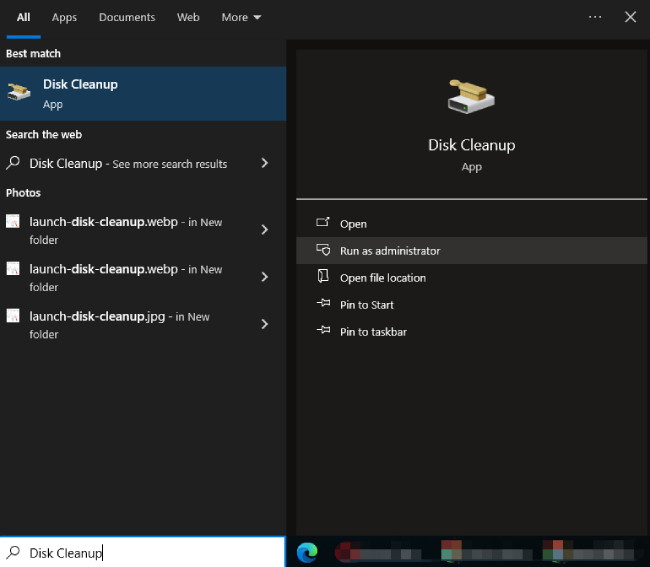
Task: Launch Microsoft Edge from the taskbar
Action: [307, 552]
